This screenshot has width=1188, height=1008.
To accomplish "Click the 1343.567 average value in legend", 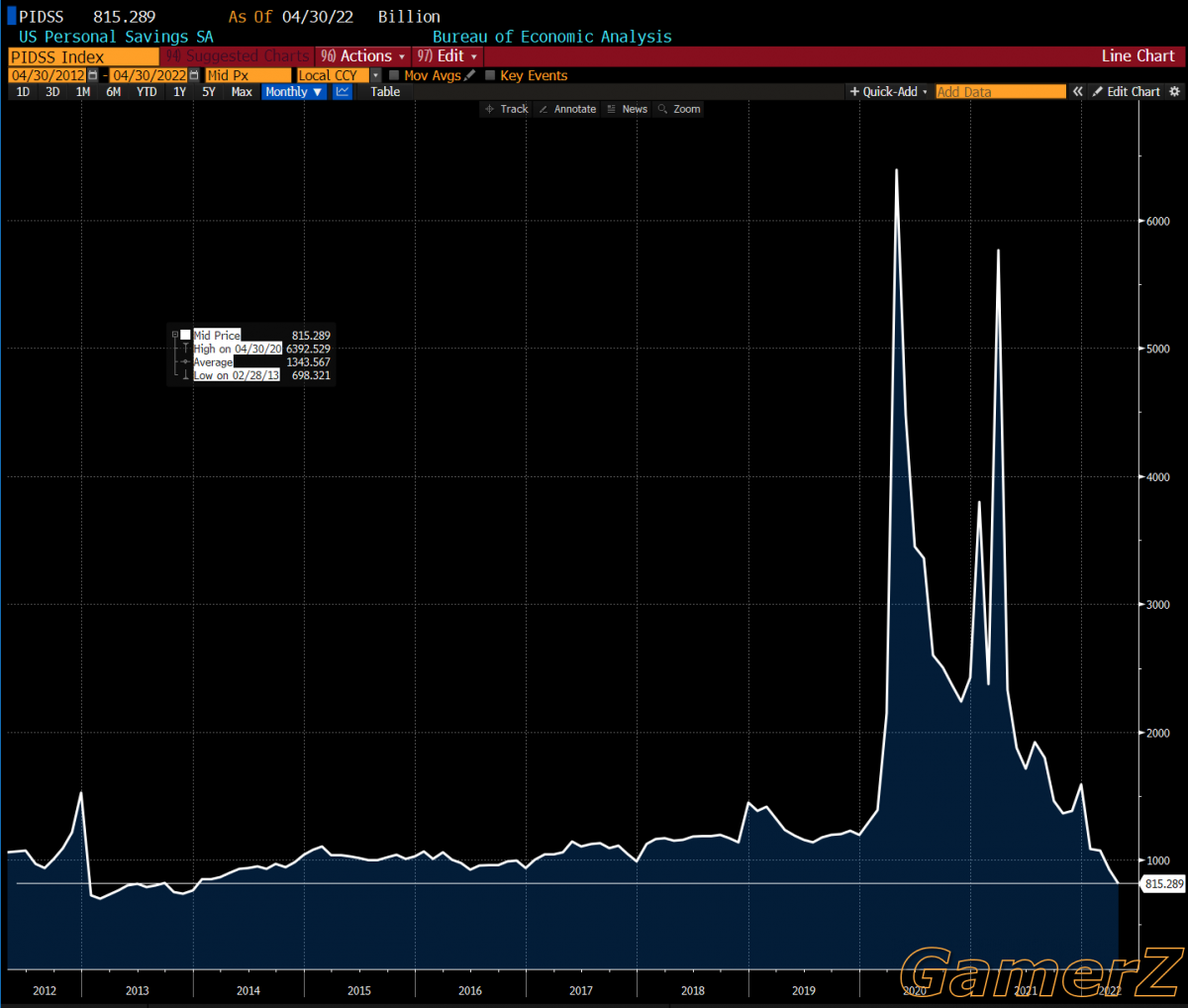I will click(308, 362).
